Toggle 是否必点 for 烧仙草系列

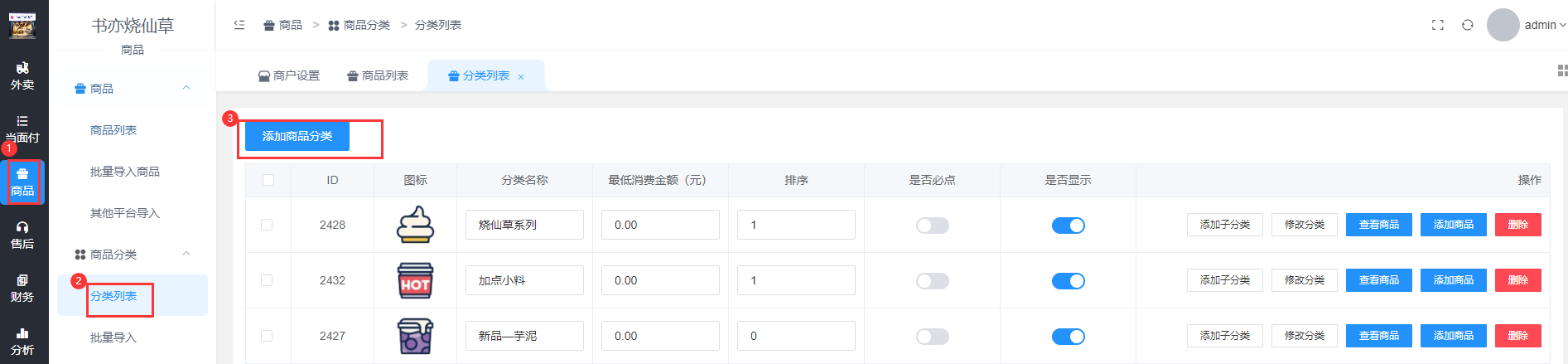pos(932,226)
